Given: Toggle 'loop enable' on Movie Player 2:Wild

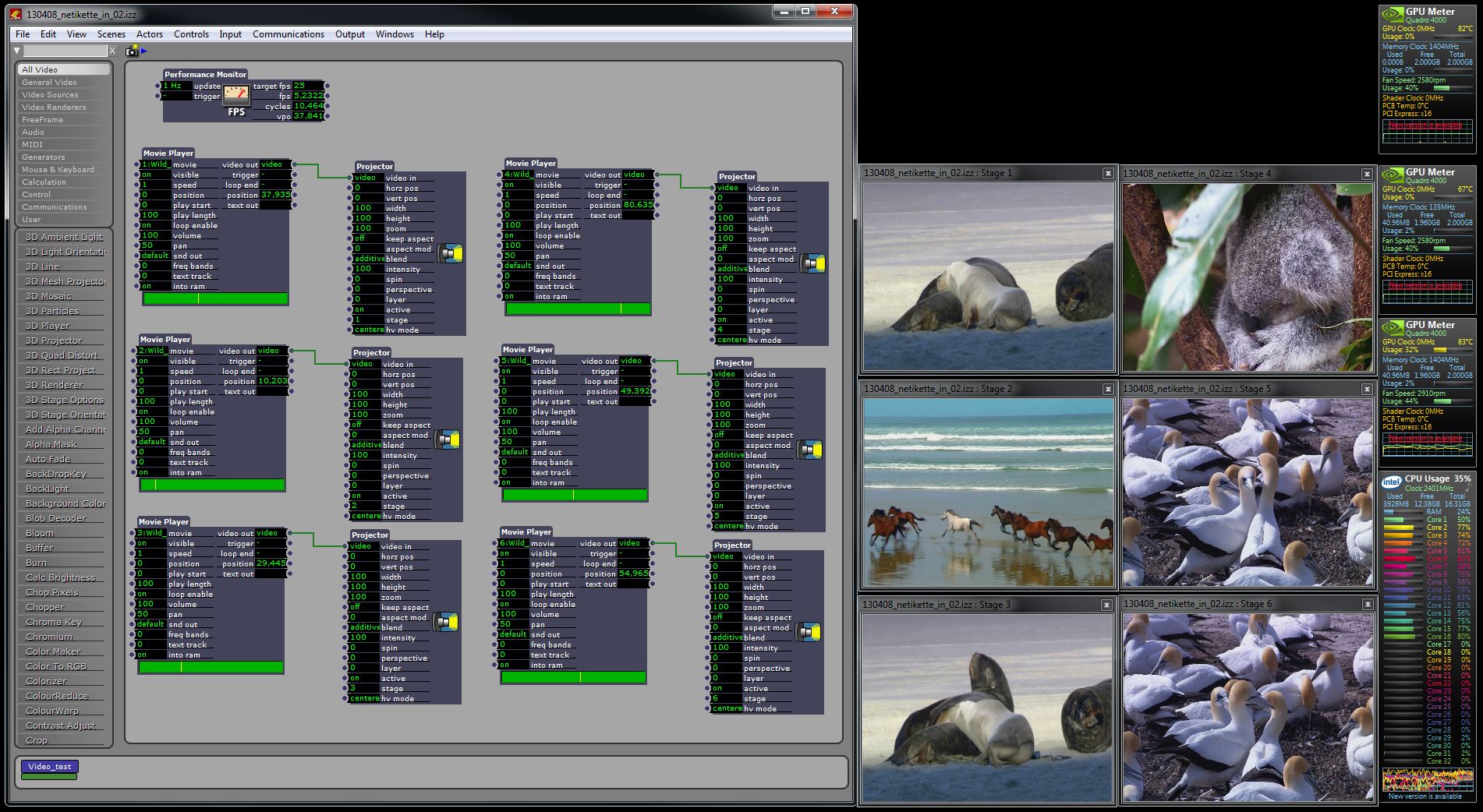Looking at the screenshot, I should [152, 411].
